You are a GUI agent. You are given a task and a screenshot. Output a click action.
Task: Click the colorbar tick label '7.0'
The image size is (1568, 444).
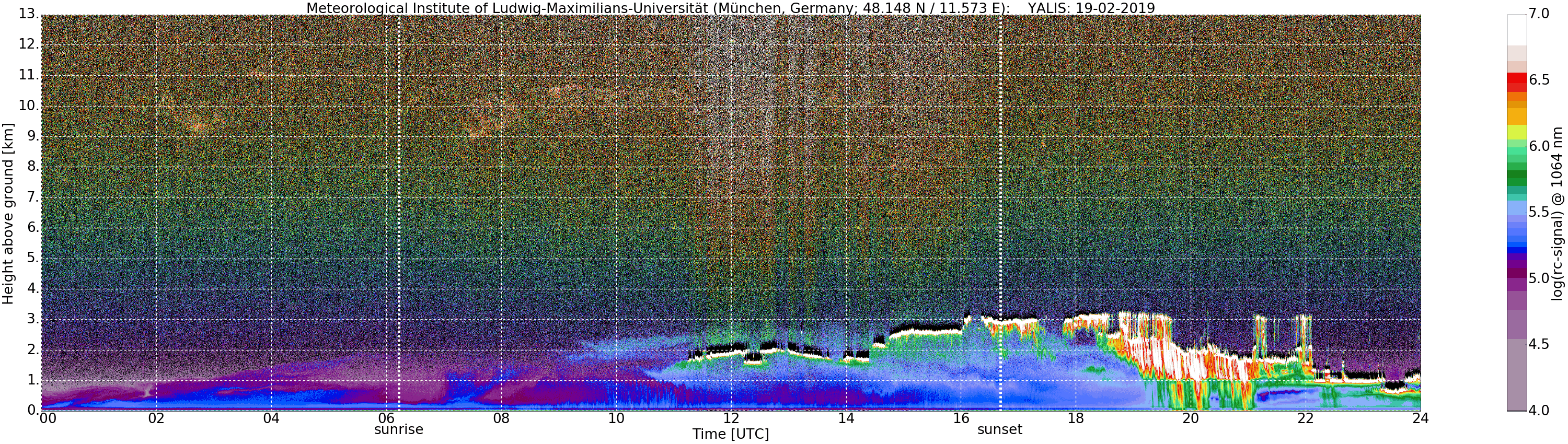[x=1539, y=14]
